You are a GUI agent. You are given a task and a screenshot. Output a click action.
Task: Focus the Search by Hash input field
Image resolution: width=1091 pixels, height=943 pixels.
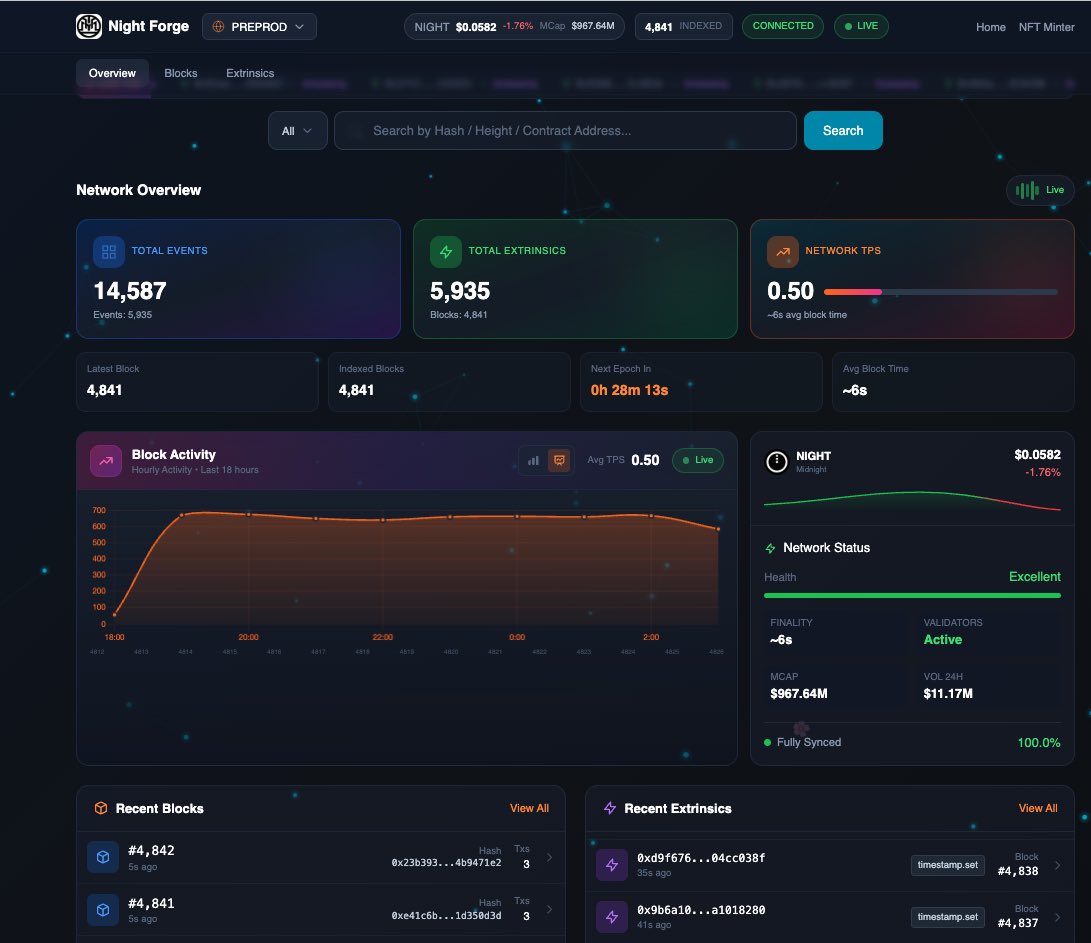click(x=565, y=131)
